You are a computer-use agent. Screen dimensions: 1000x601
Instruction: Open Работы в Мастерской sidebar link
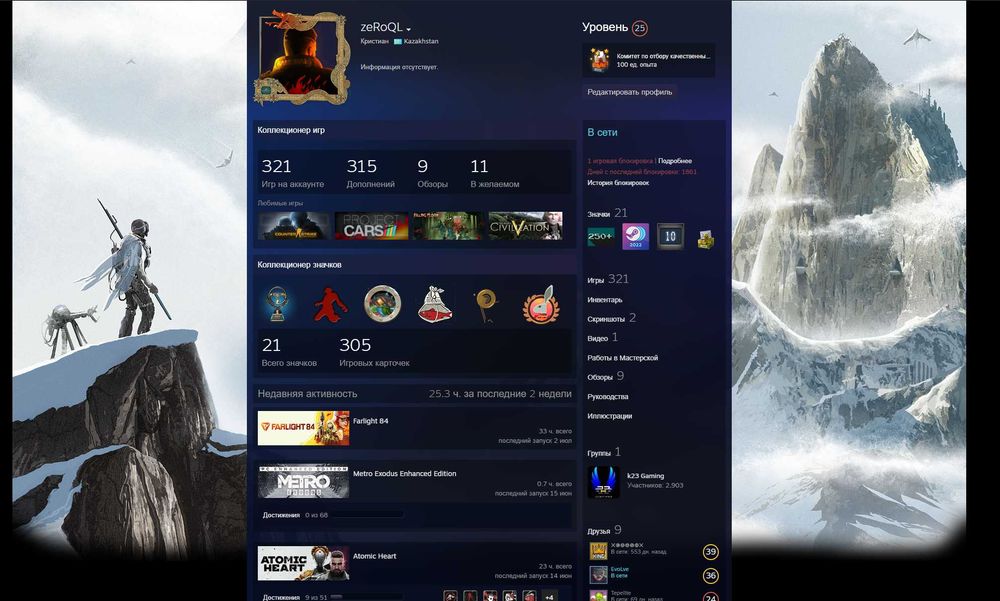point(622,358)
